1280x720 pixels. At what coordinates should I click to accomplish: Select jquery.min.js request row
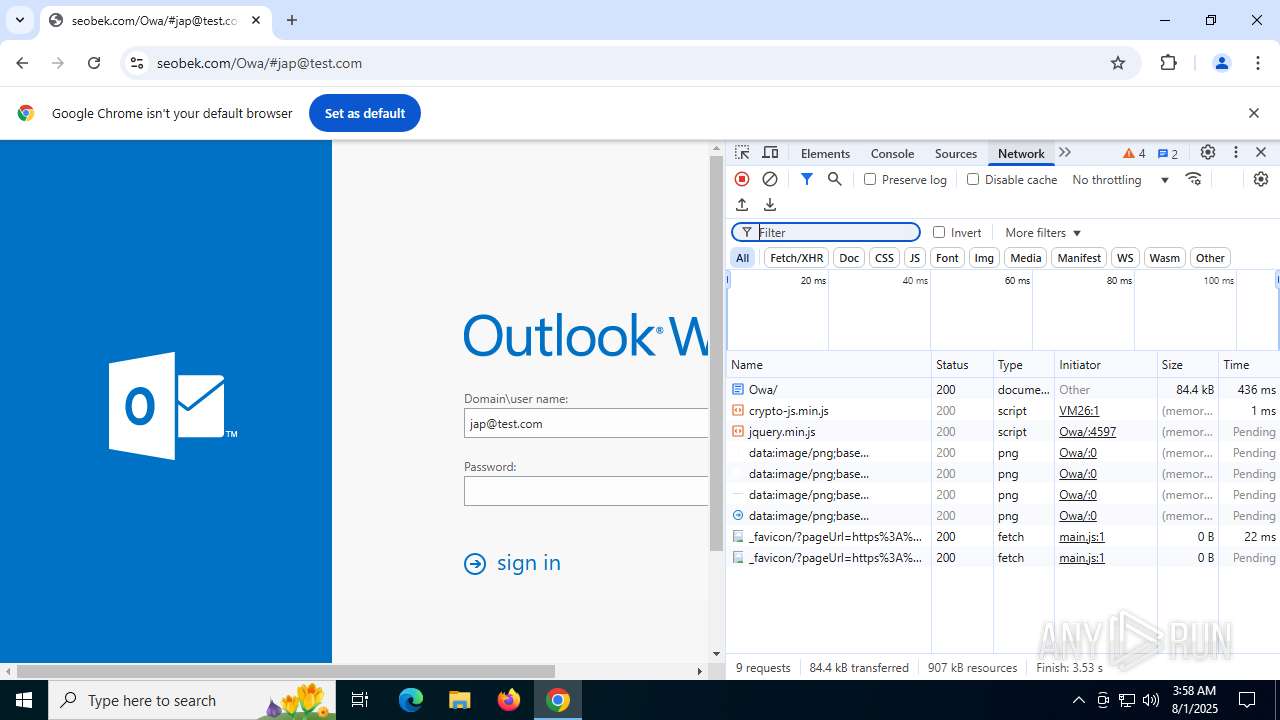(x=1003, y=432)
